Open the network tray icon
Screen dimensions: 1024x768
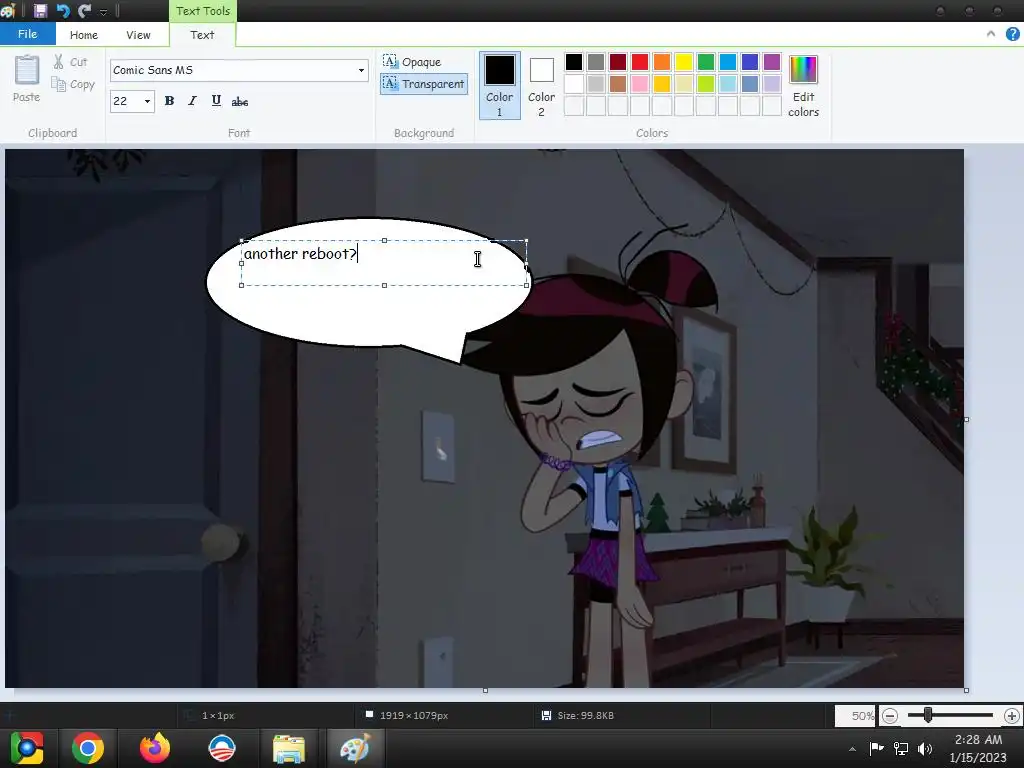pyautogui.click(x=901, y=748)
